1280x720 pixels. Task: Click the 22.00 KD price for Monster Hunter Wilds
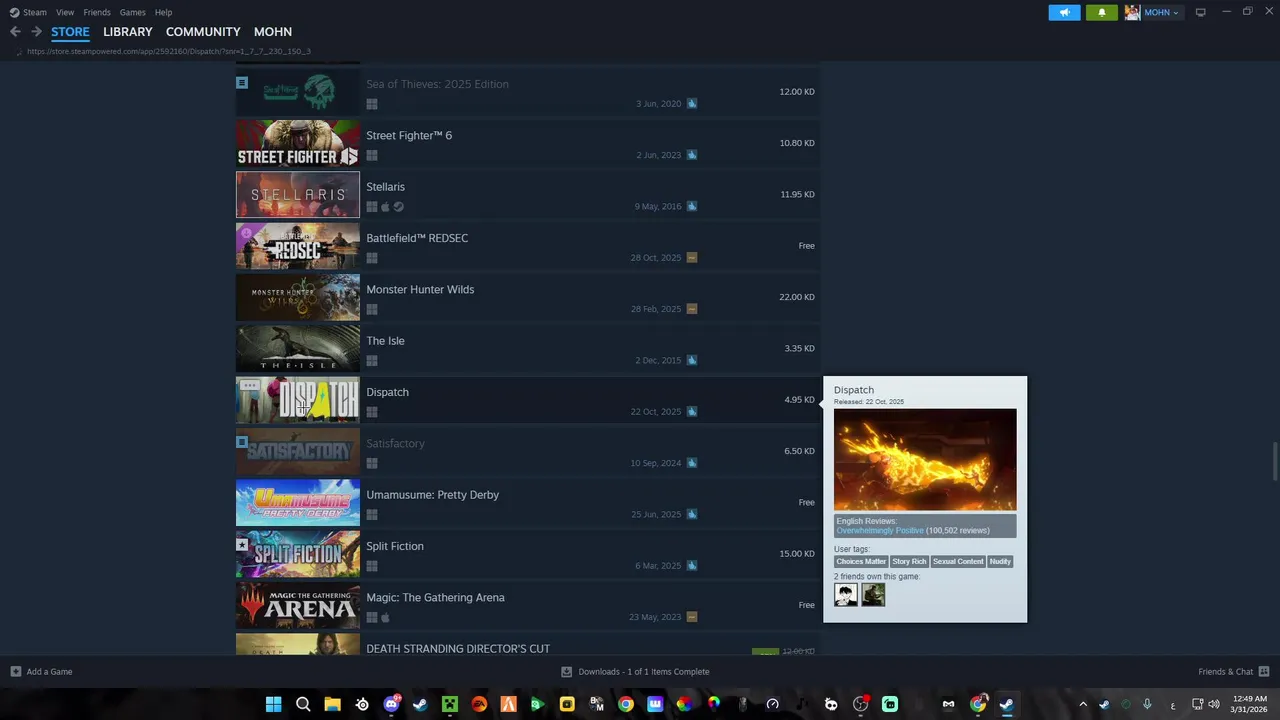click(797, 297)
